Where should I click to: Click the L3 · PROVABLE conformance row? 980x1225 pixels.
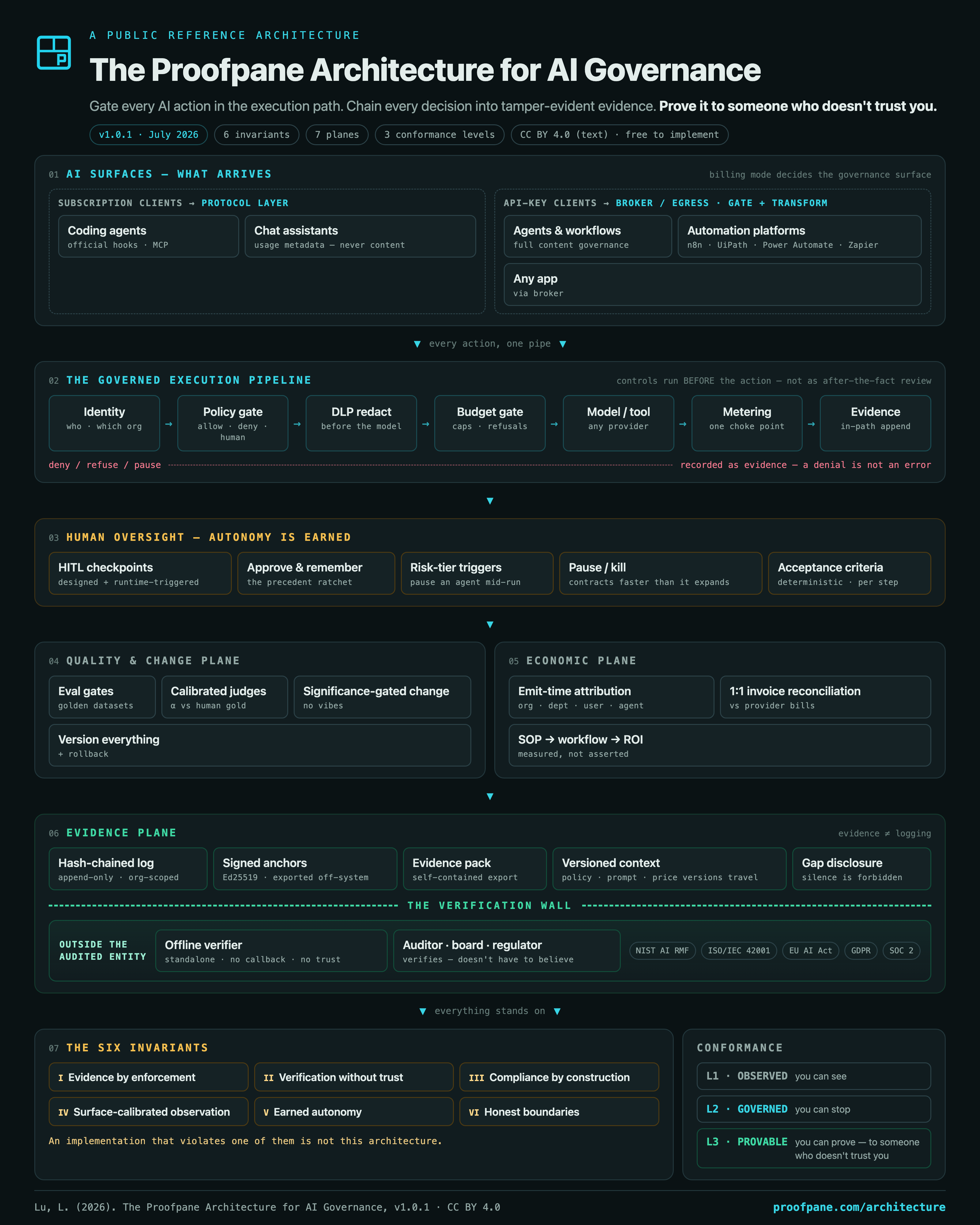813,1148
